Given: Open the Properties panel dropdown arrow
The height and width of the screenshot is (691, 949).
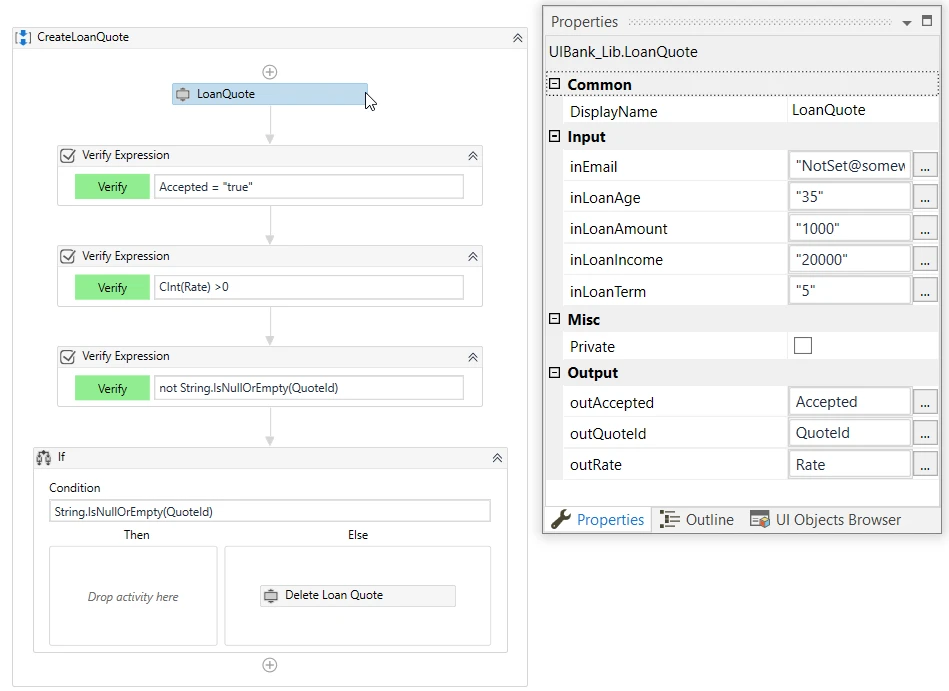Looking at the screenshot, I should 907,23.
